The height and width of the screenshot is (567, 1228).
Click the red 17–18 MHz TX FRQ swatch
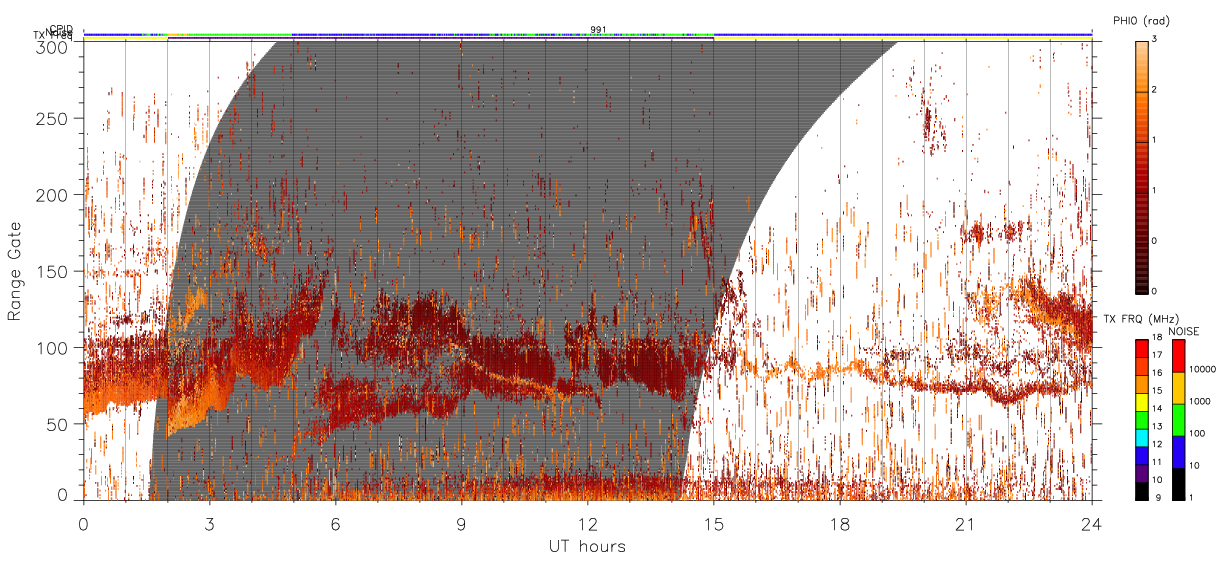pos(1141,347)
